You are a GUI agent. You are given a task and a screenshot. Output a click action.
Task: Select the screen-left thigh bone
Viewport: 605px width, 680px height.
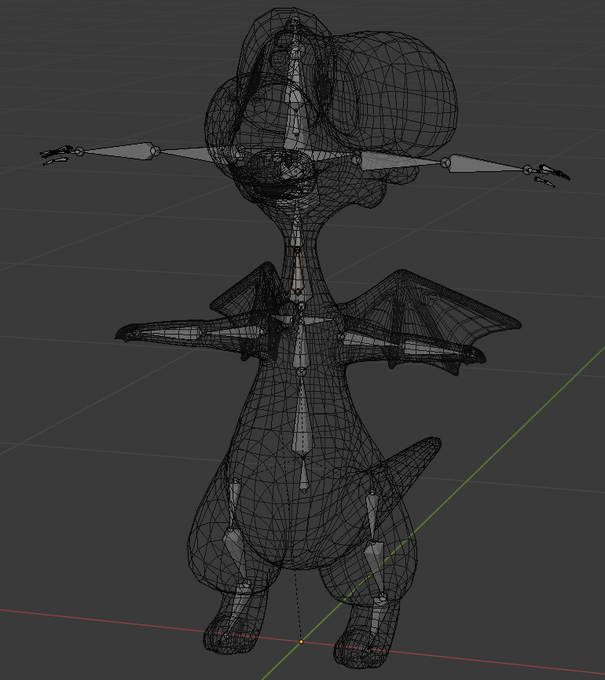[x=233, y=503]
